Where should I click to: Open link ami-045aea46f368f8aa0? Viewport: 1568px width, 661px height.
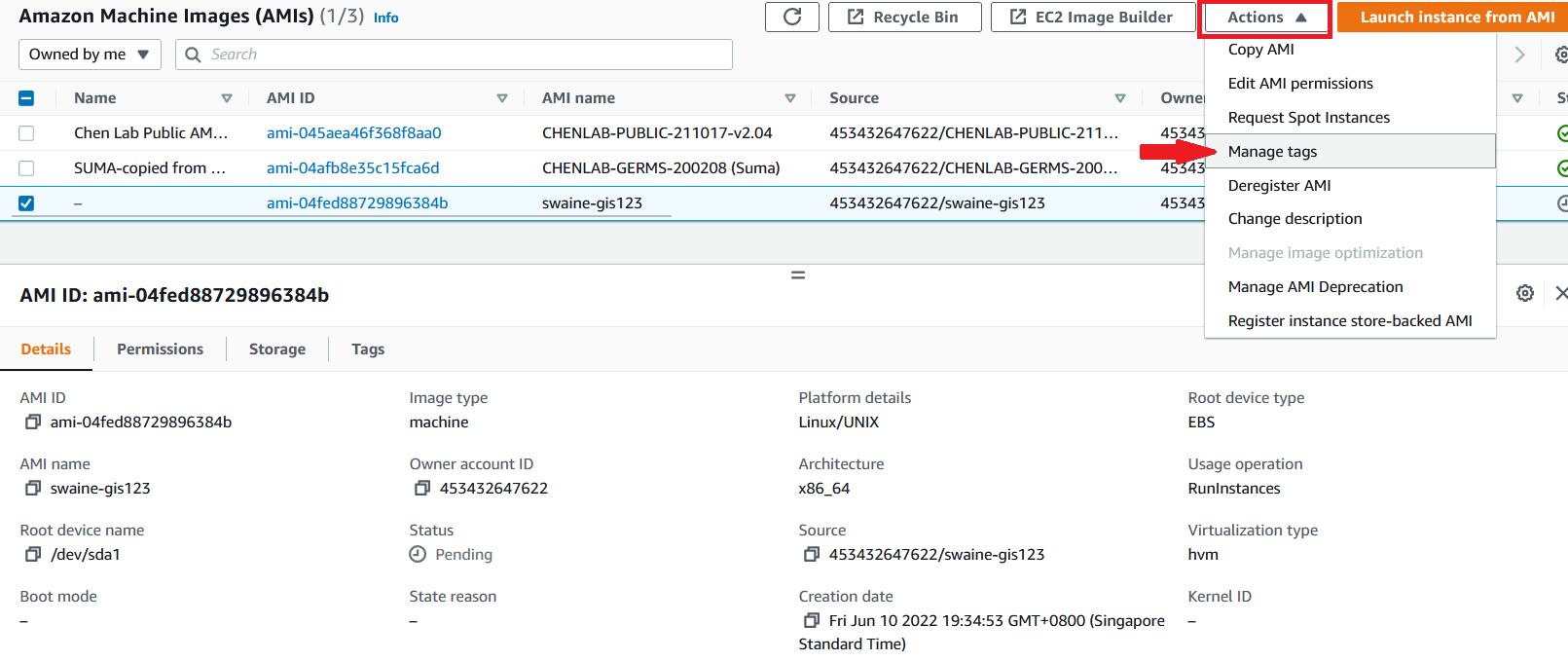pos(354,132)
